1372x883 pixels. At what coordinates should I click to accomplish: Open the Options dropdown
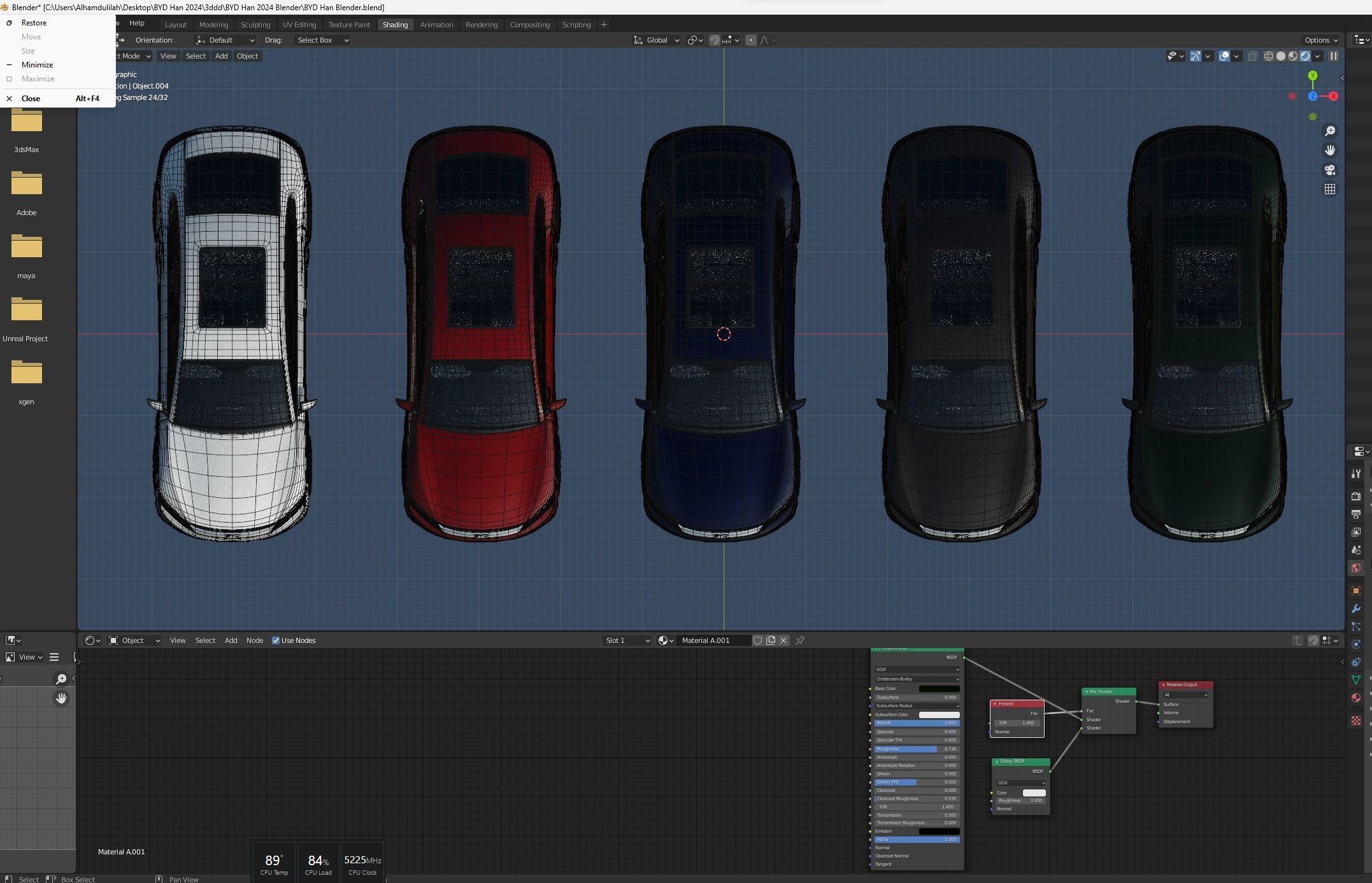[1321, 40]
